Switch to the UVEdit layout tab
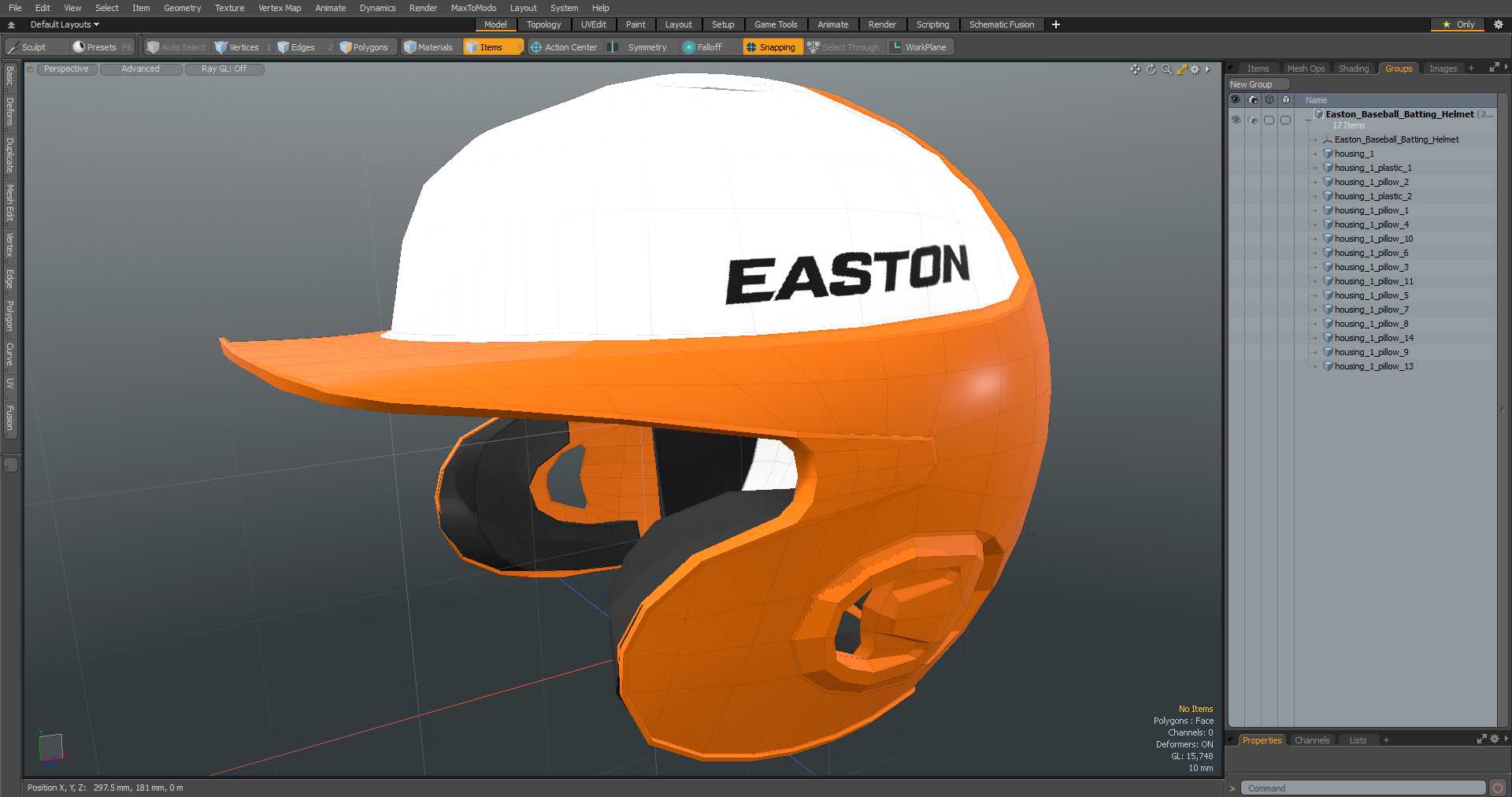The width and height of the screenshot is (1512, 797). (x=594, y=24)
